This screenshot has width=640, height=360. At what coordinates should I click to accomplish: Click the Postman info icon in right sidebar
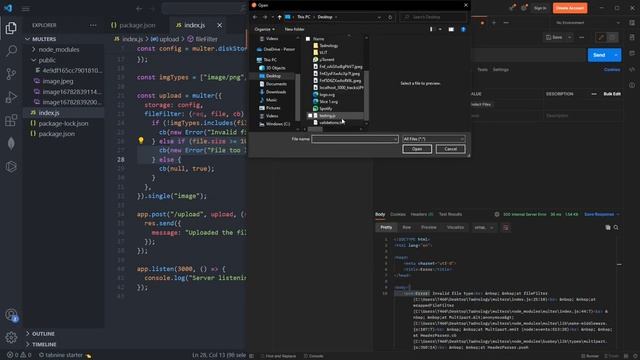(x=632, y=85)
